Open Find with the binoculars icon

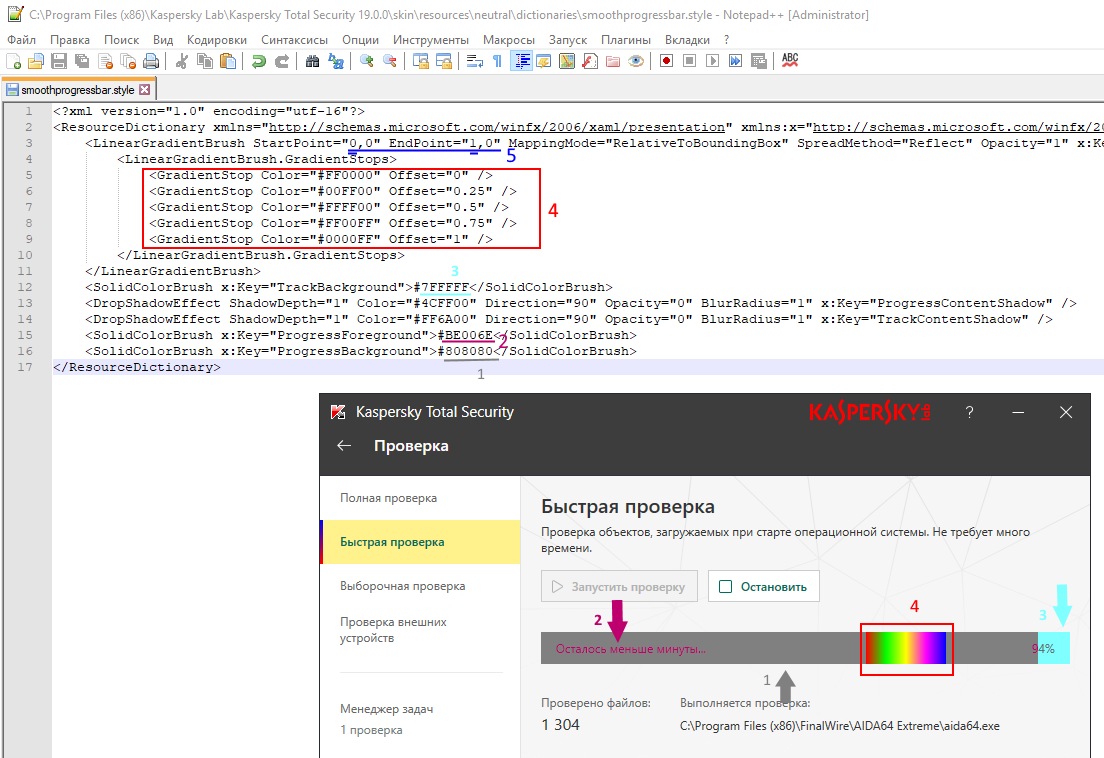point(312,61)
